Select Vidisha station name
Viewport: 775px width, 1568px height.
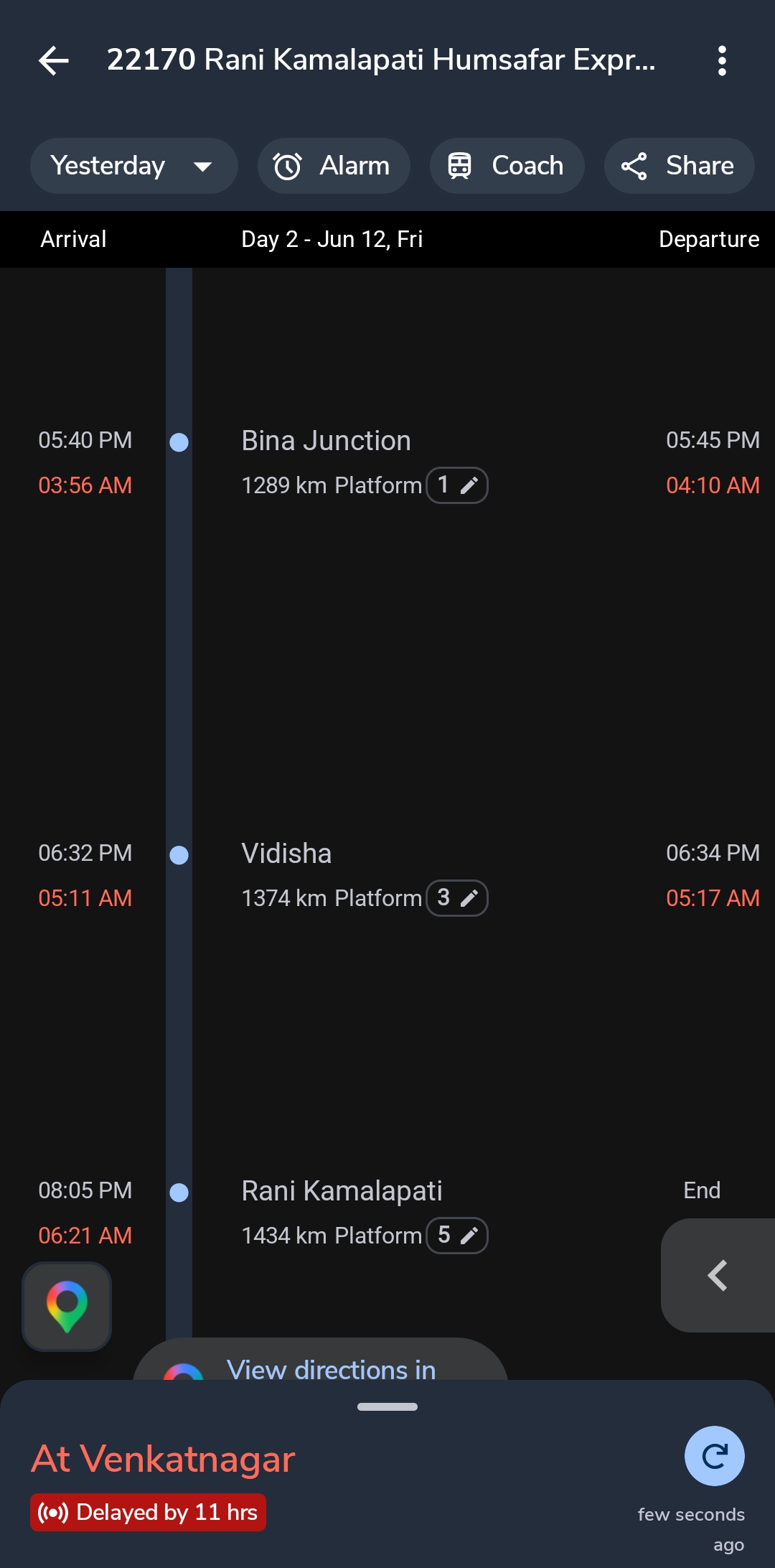[286, 854]
